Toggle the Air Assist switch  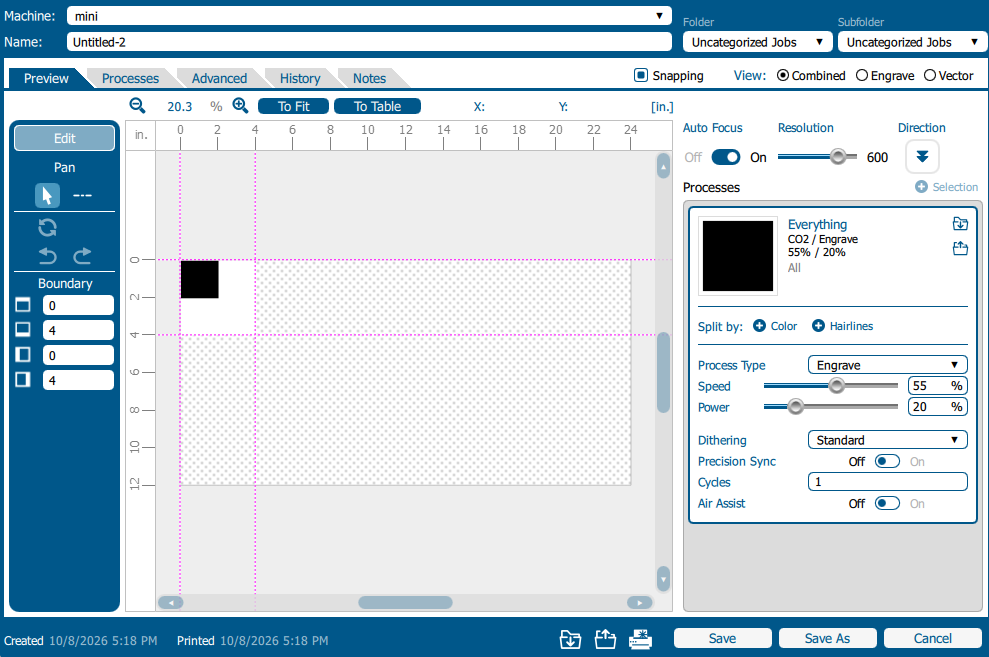887,503
